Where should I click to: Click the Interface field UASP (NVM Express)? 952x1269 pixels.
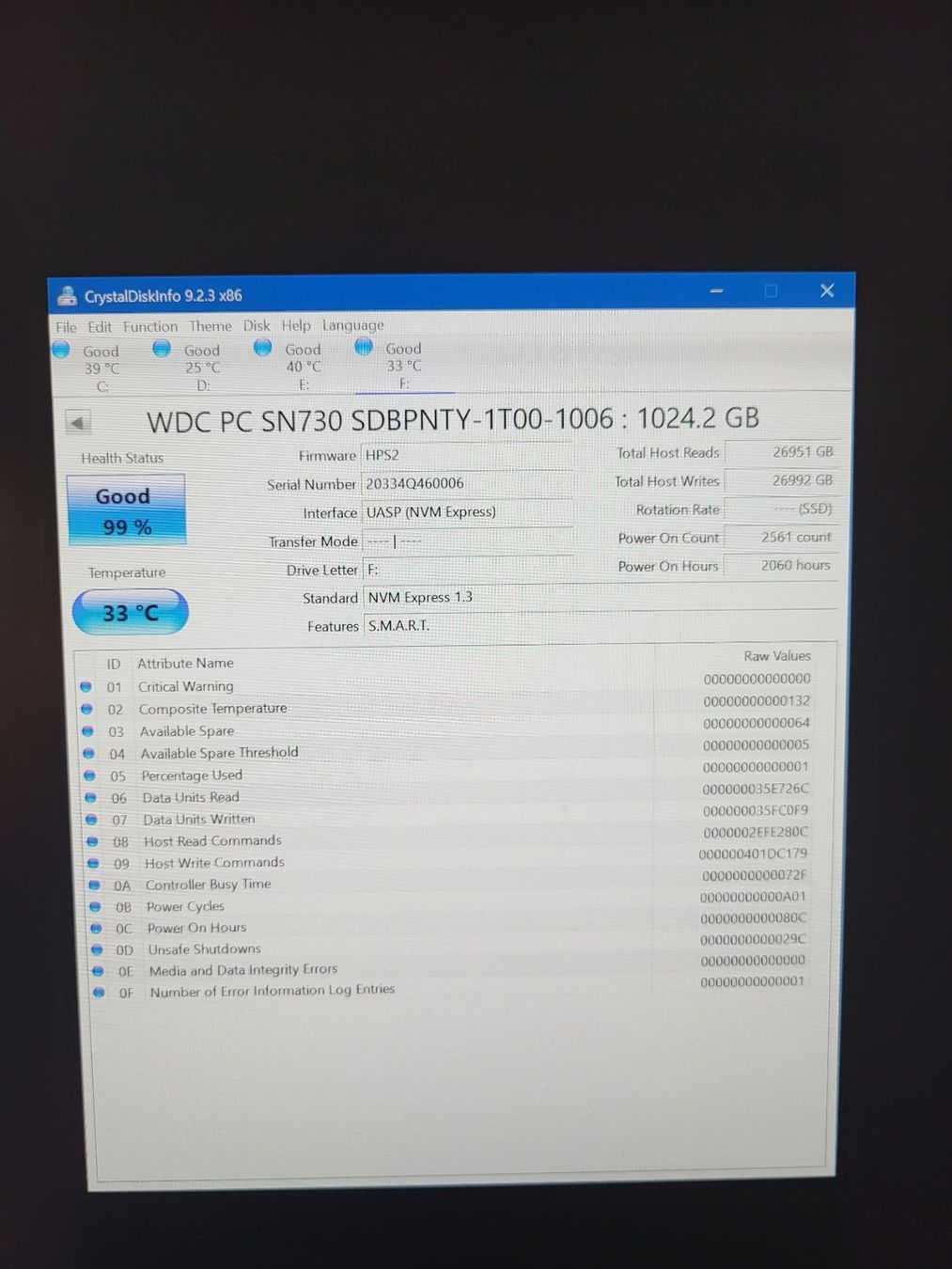pos(467,512)
